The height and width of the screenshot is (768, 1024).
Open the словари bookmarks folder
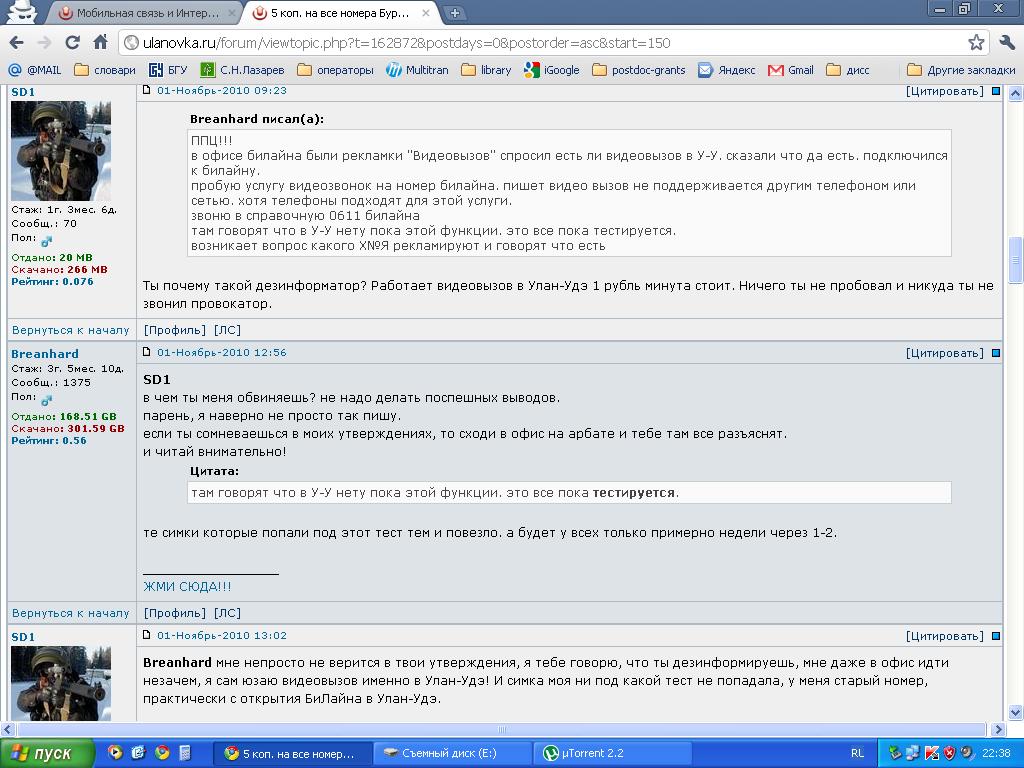(105, 70)
